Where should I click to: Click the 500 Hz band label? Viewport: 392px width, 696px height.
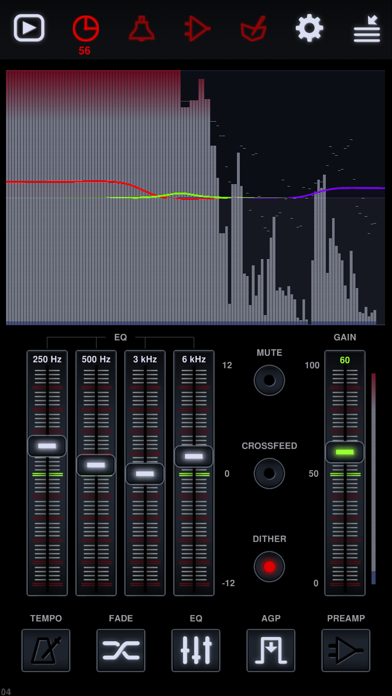pos(96,360)
